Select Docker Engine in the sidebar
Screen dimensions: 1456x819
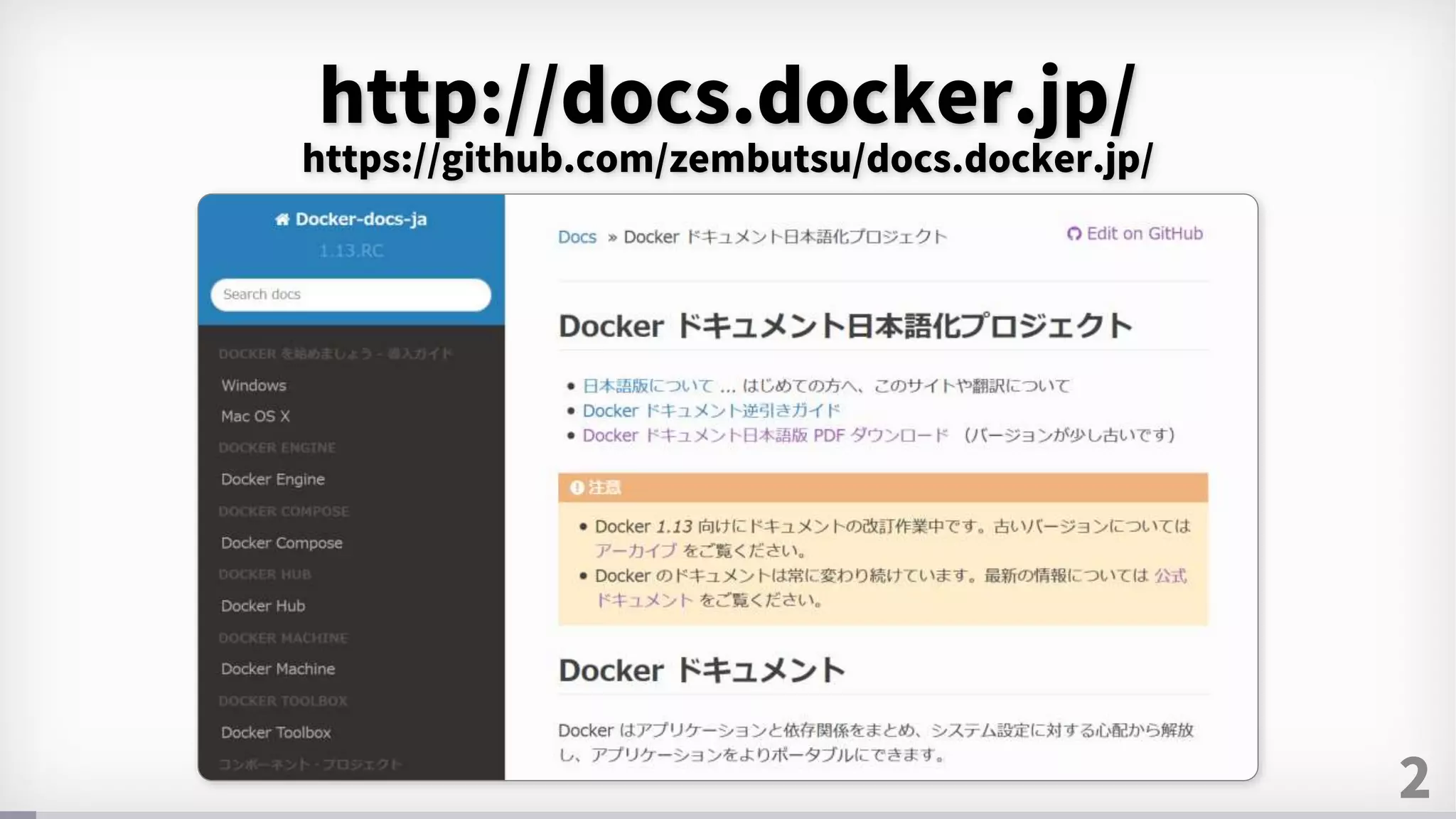tap(272, 479)
